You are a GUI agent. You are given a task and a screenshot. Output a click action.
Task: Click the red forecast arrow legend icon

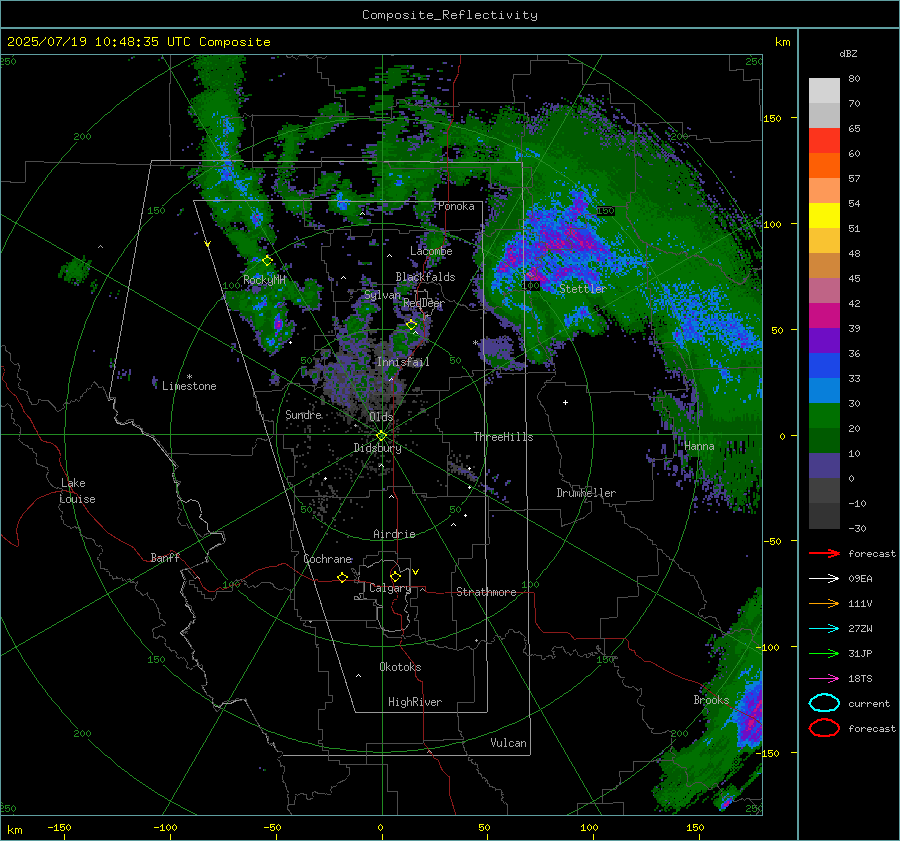[x=824, y=553]
